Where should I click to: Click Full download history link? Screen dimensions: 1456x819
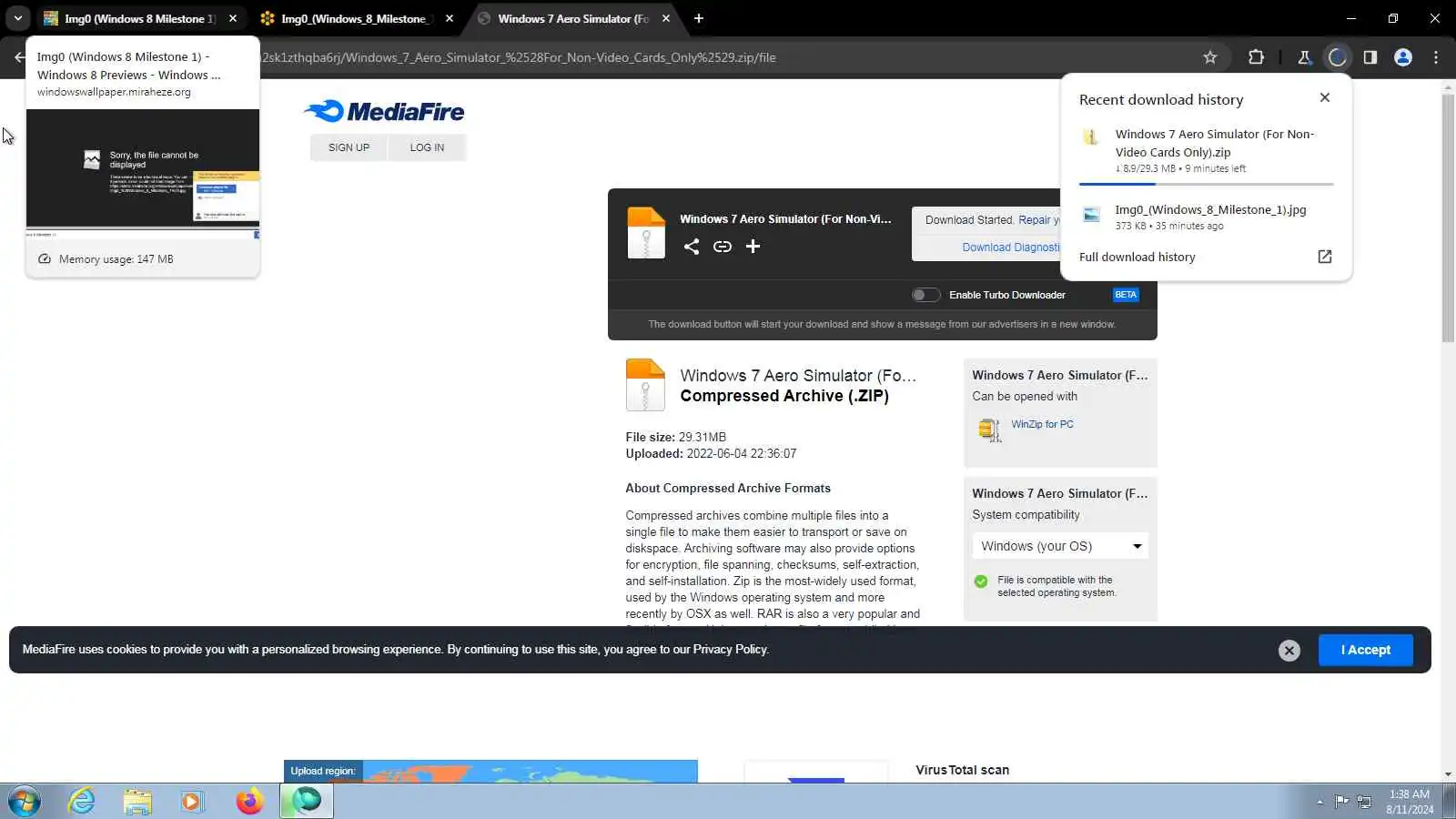pyautogui.click(x=1137, y=258)
